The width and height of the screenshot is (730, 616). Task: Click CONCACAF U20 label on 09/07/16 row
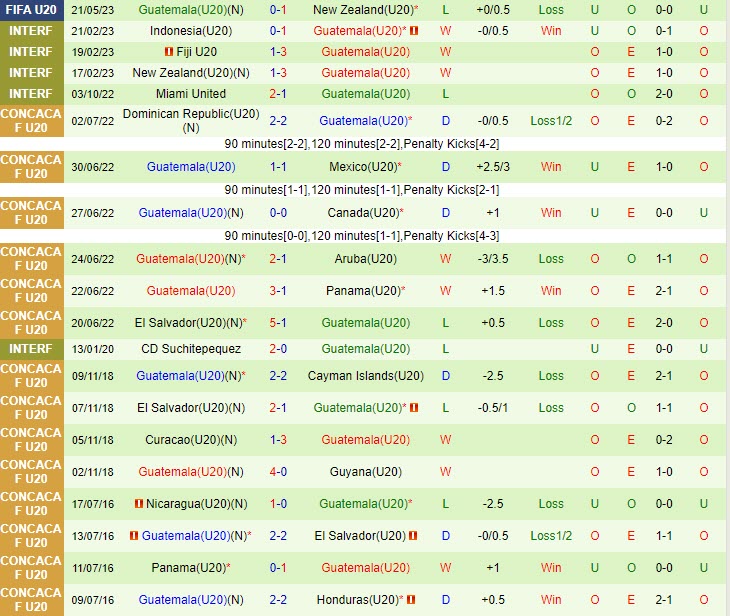(x=31, y=600)
